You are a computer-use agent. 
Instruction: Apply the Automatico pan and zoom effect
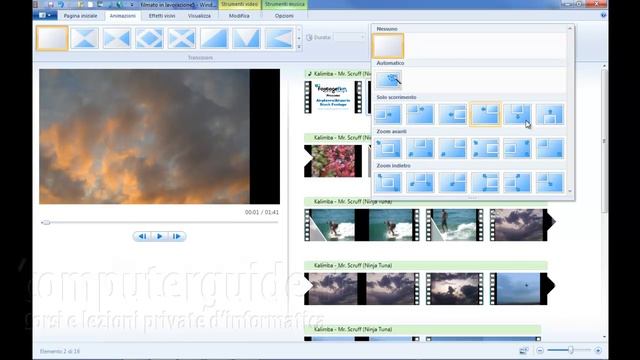388,80
